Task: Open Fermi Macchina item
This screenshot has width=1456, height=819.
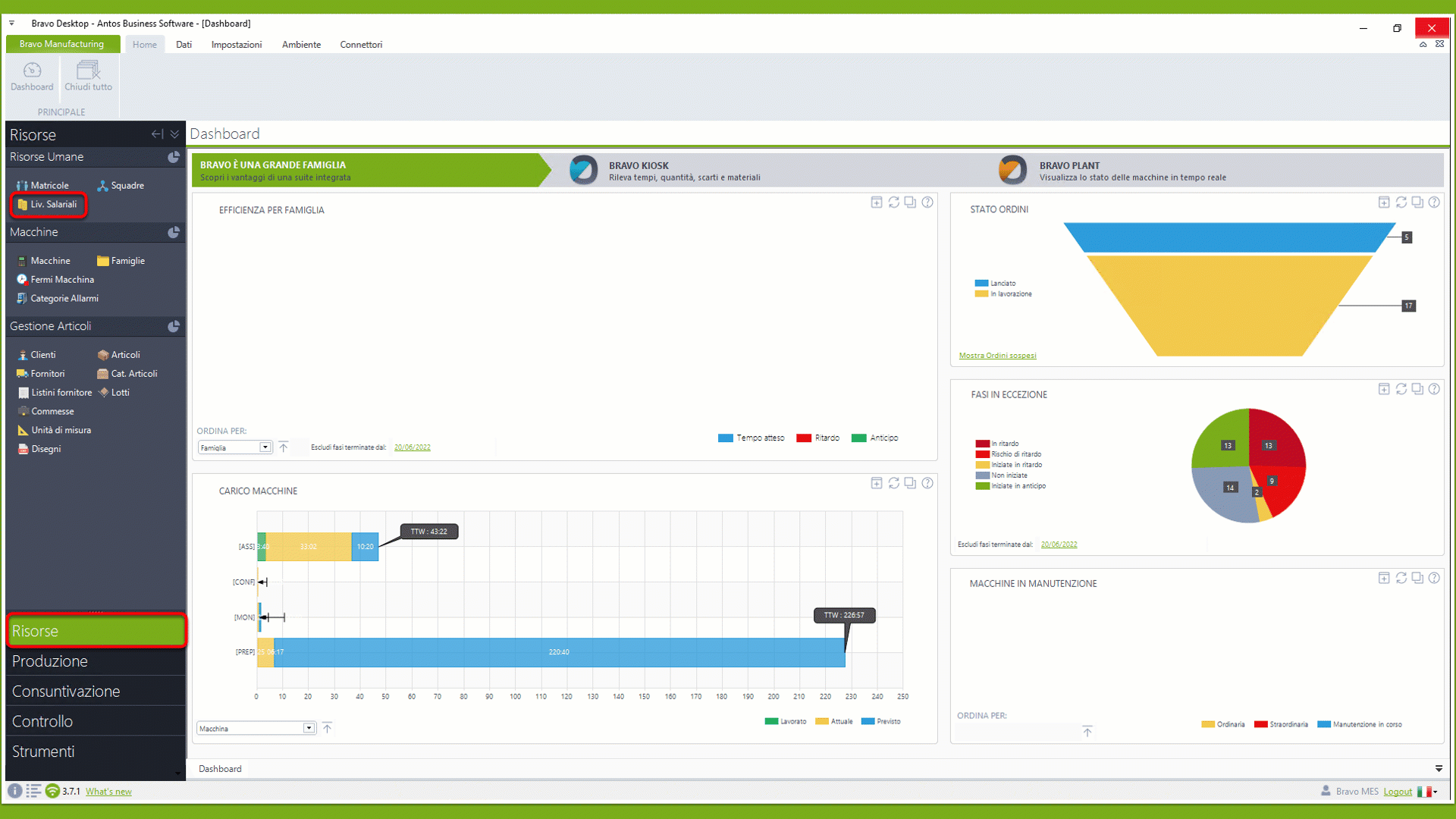Action: [55, 280]
